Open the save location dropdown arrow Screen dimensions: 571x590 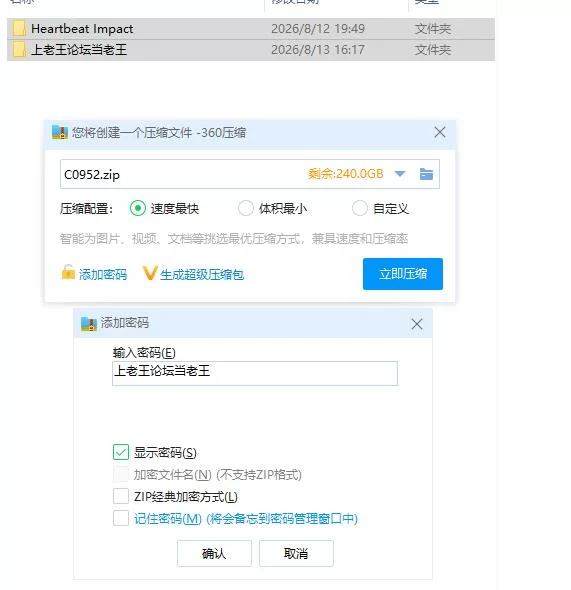[x=400, y=174]
